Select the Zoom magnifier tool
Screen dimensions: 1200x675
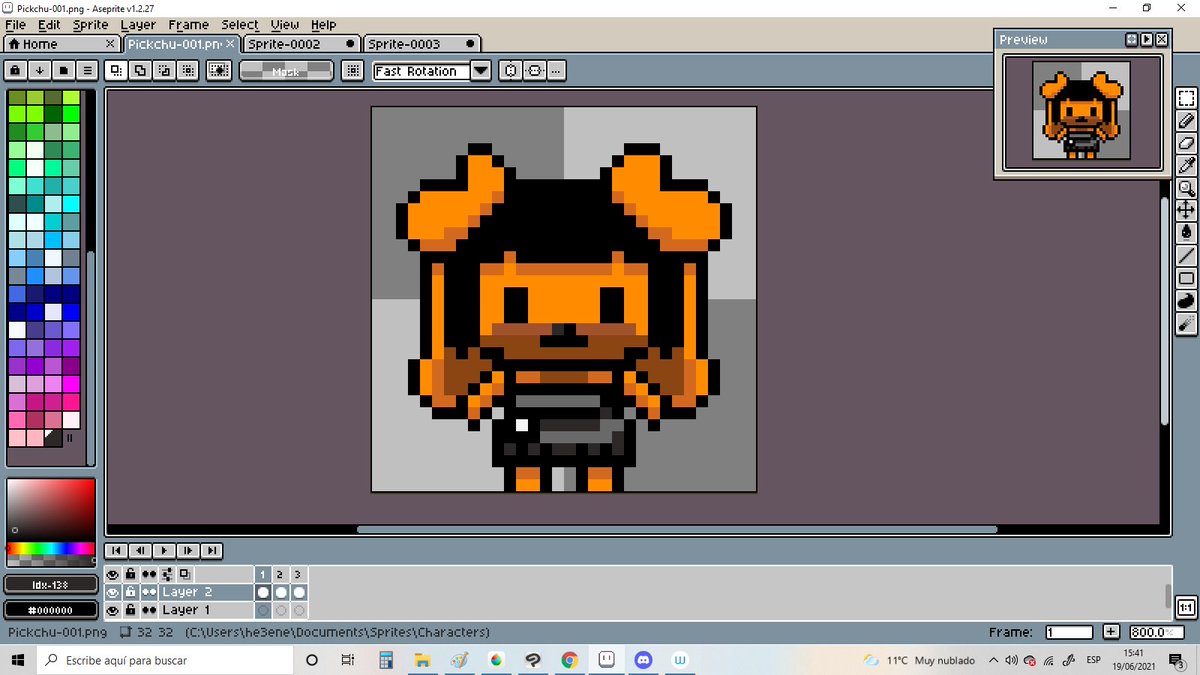1186,188
